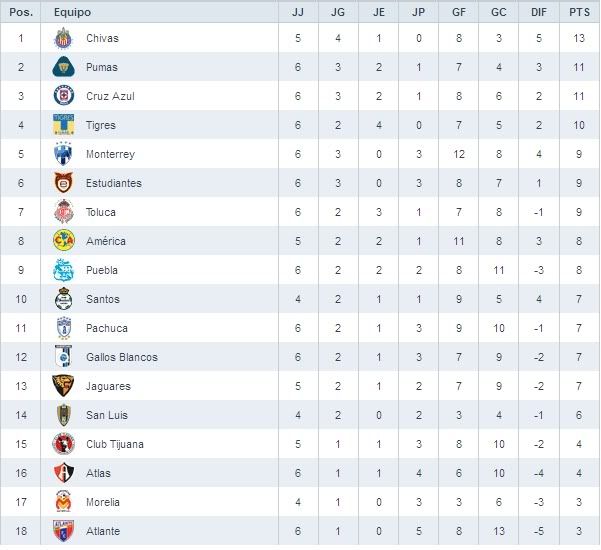Open the Toluca team name link
601x550 pixels.
click(101, 212)
